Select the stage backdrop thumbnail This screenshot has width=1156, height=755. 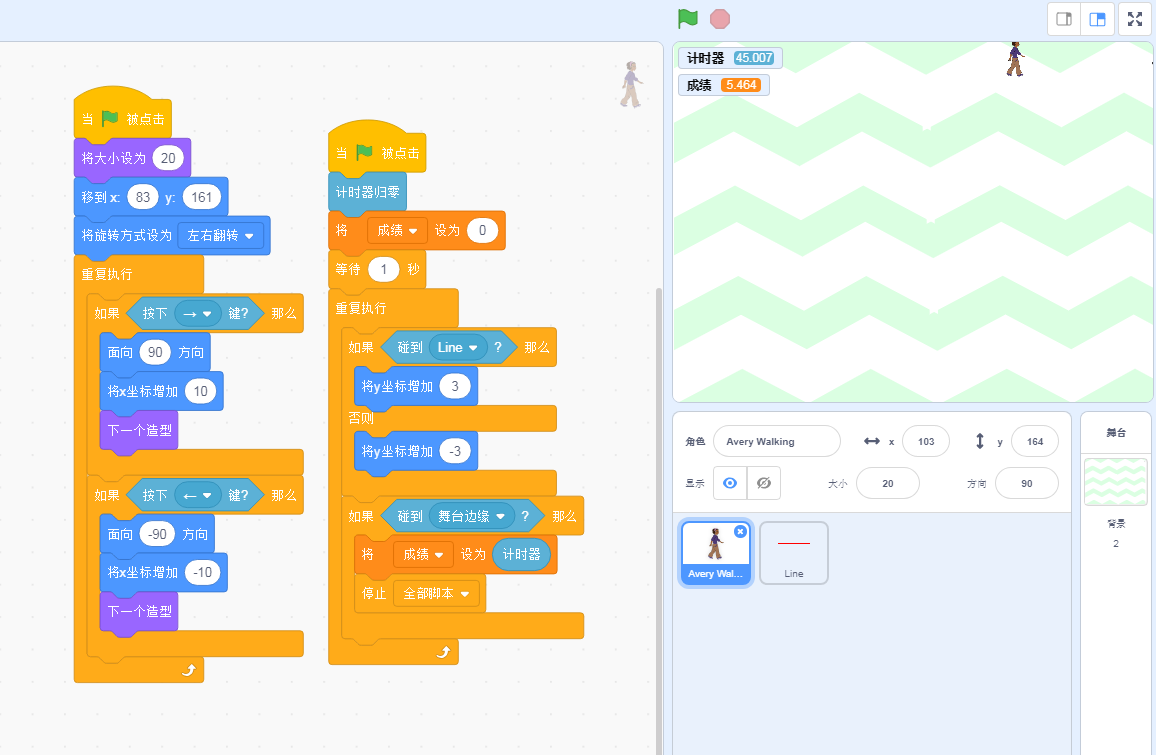click(1115, 481)
